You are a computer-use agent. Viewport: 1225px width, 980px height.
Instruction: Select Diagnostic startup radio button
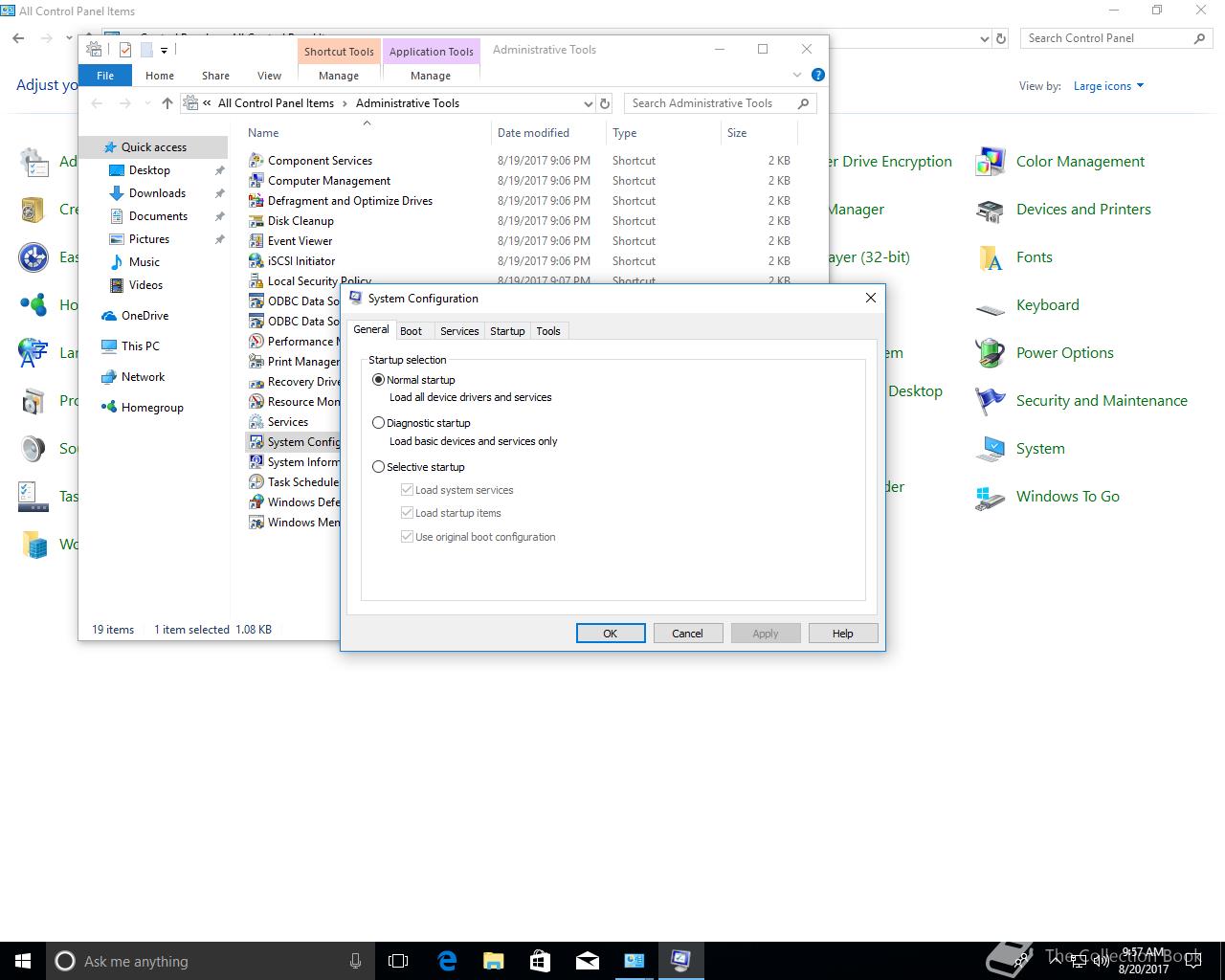point(378,423)
